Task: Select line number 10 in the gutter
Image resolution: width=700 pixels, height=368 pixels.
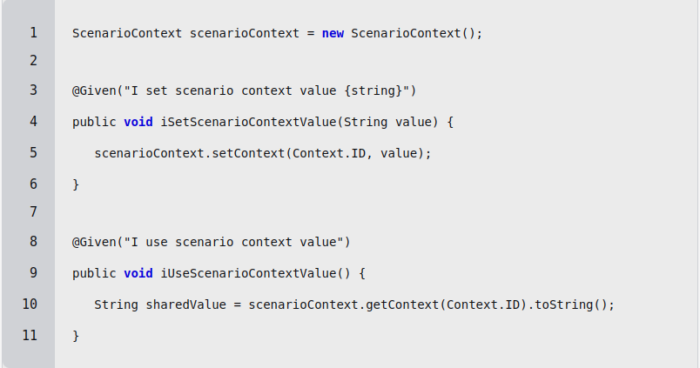Action: click(x=30, y=304)
